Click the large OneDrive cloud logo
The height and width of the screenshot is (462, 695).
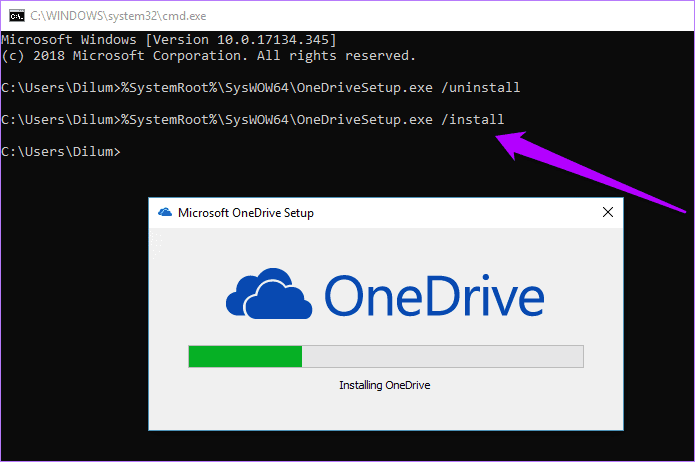click(269, 294)
